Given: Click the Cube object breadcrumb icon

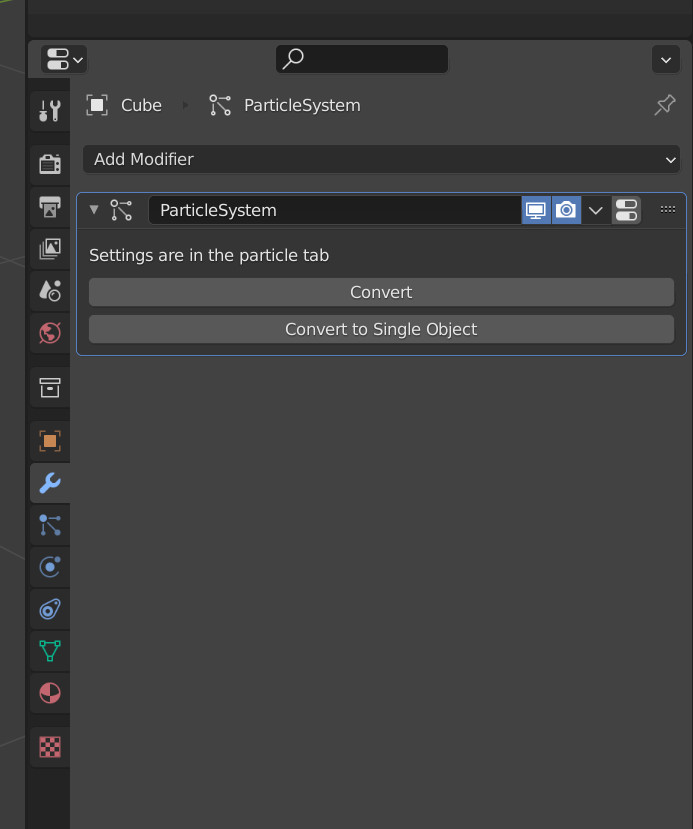Looking at the screenshot, I should [97, 105].
